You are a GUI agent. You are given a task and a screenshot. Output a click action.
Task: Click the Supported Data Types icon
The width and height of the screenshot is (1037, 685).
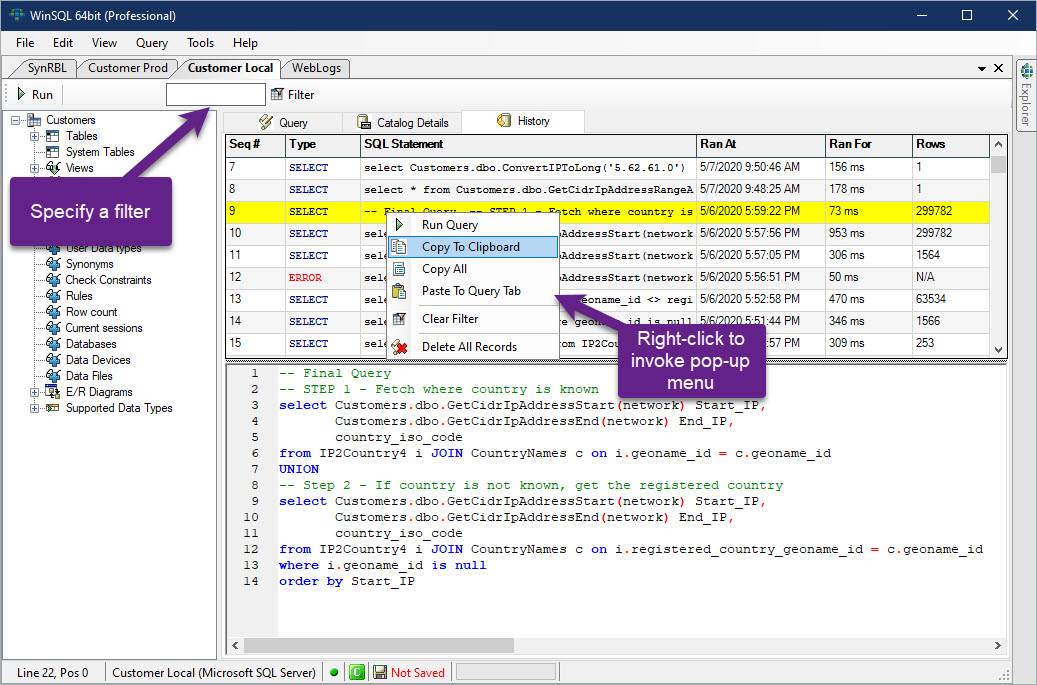point(52,408)
